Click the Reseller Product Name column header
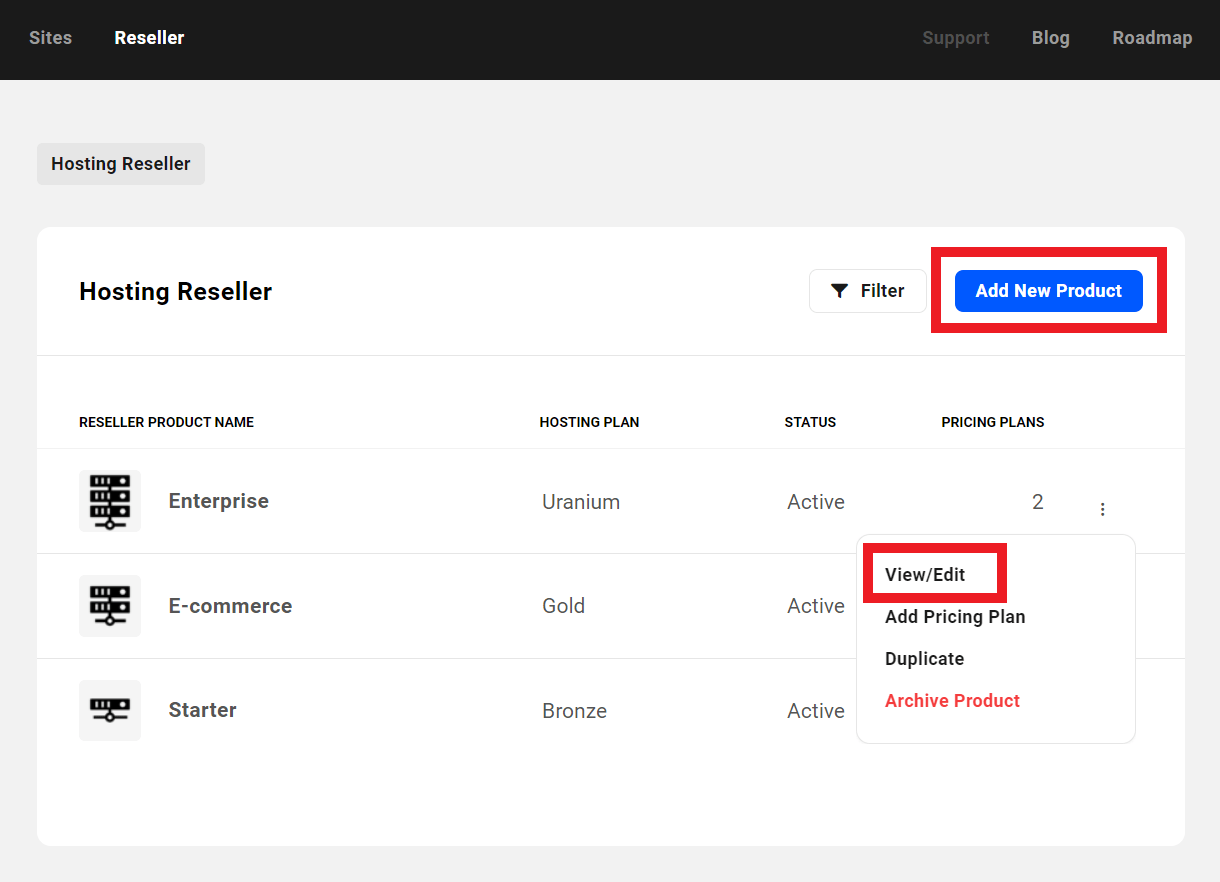The width and height of the screenshot is (1220, 882). click(x=167, y=422)
